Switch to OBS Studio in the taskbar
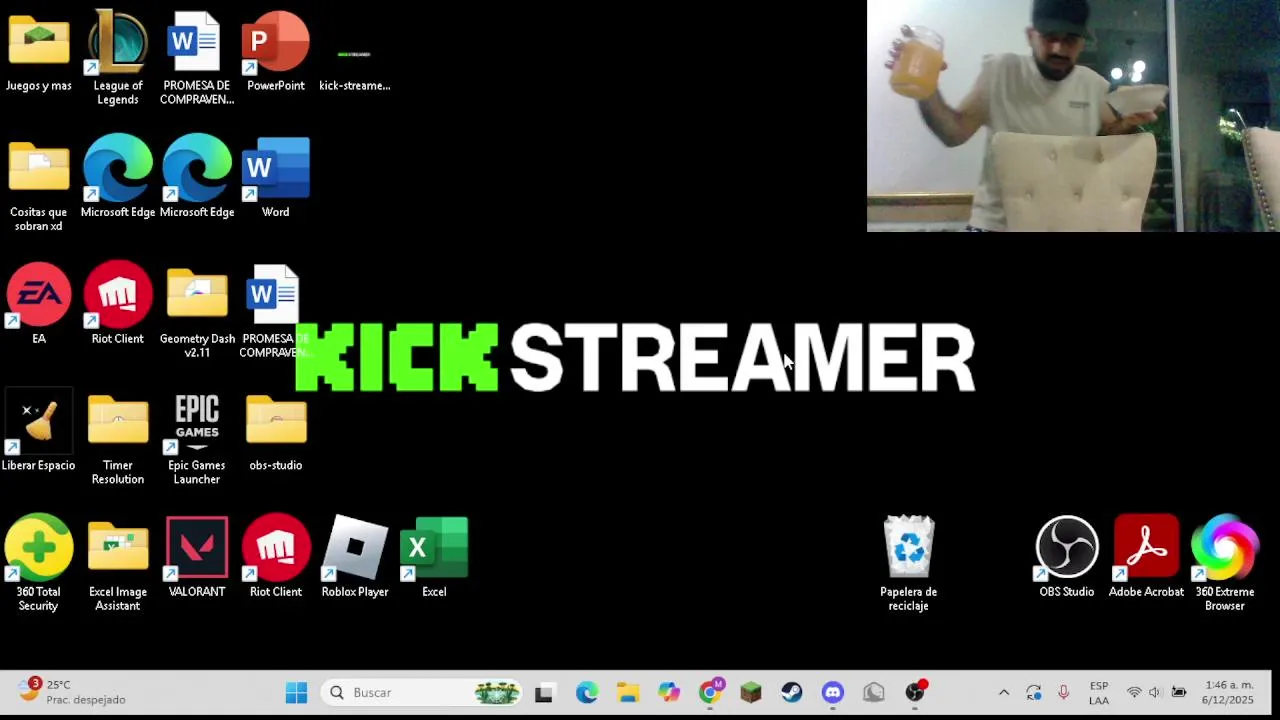Viewport: 1280px width, 720px height. coord(915,692)
